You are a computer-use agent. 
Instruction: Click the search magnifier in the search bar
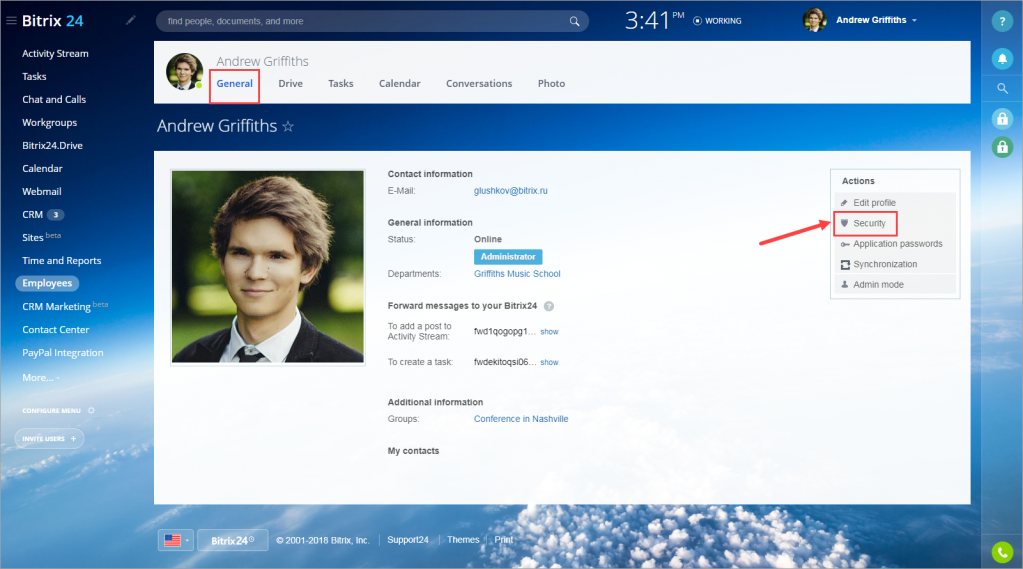[x=574, y=21]
